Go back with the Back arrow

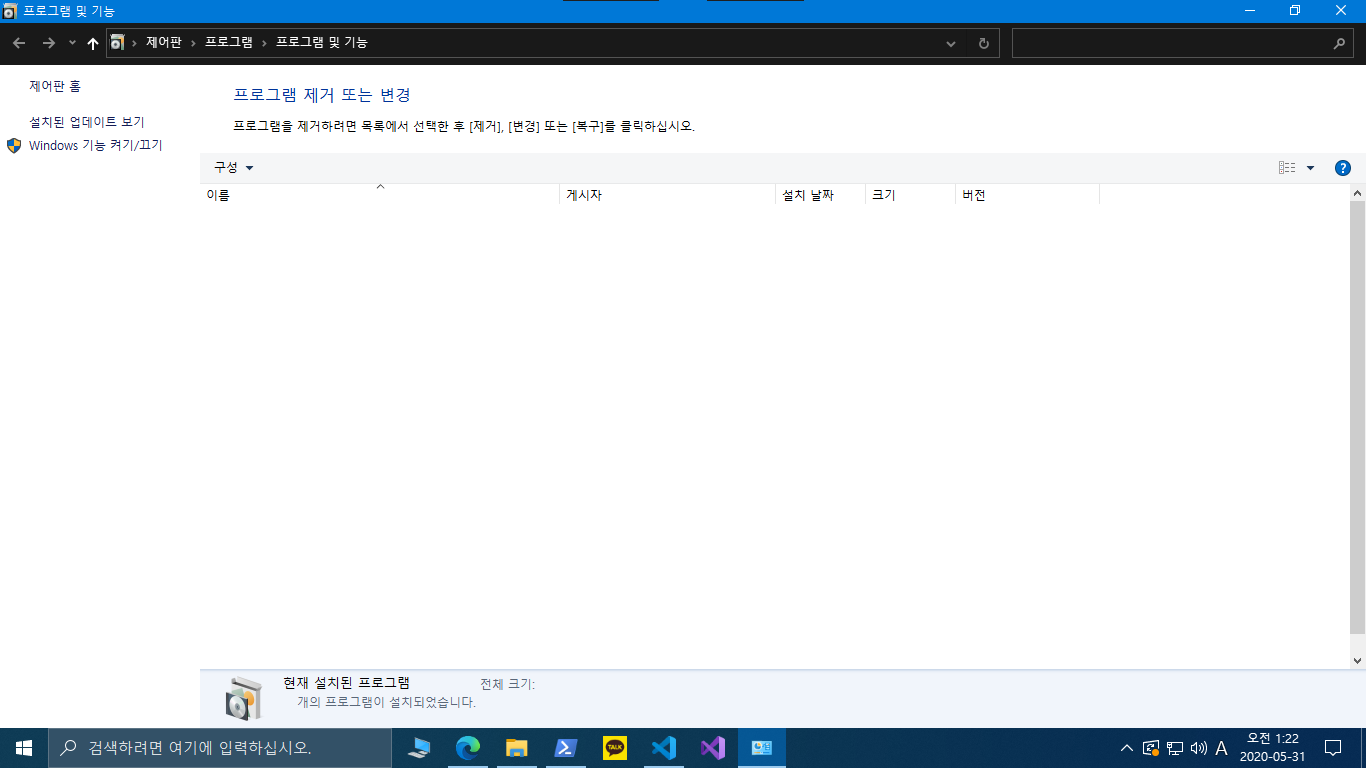[19, 43]
